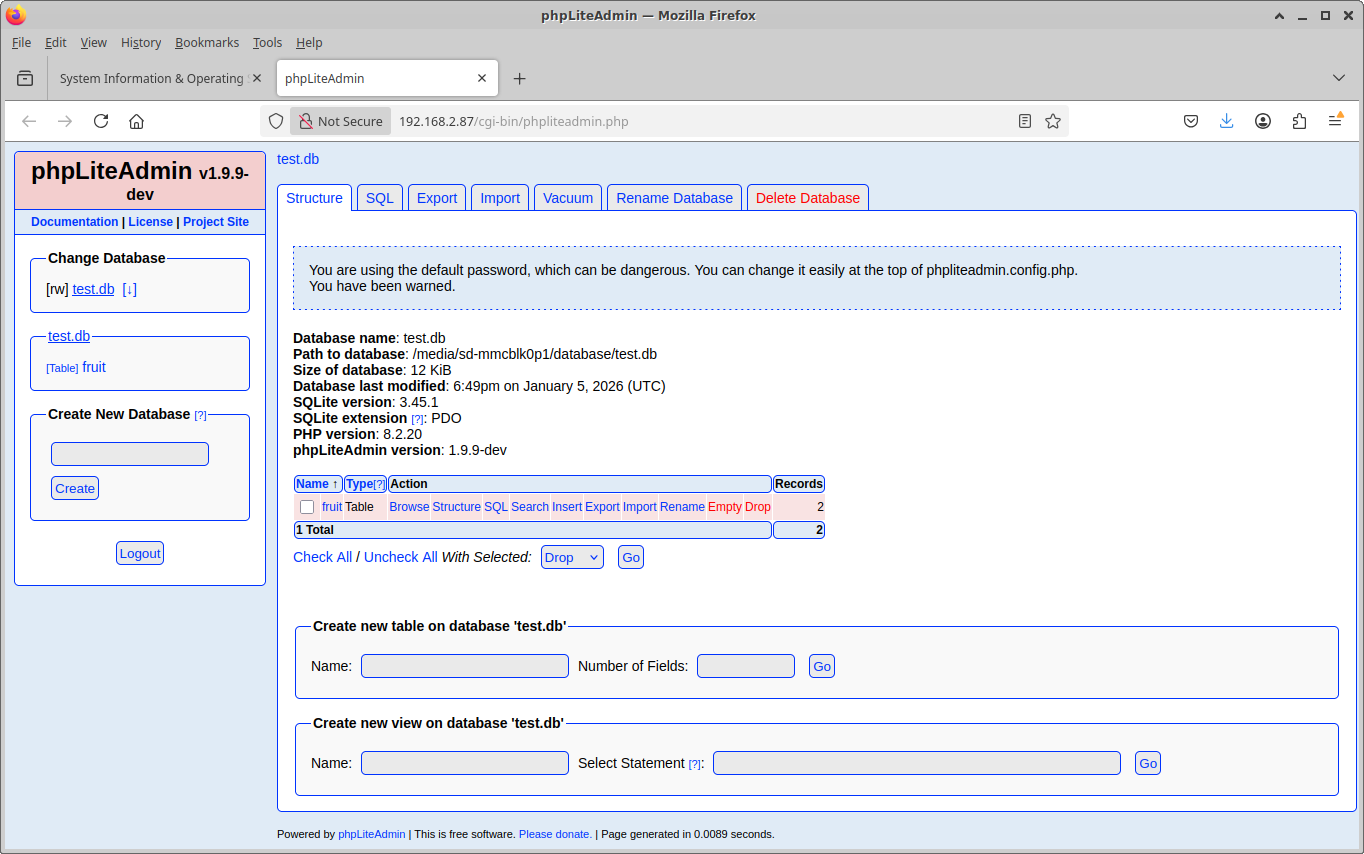
Task: Click the Save to Pocket icon
Action: (1191, 121)
